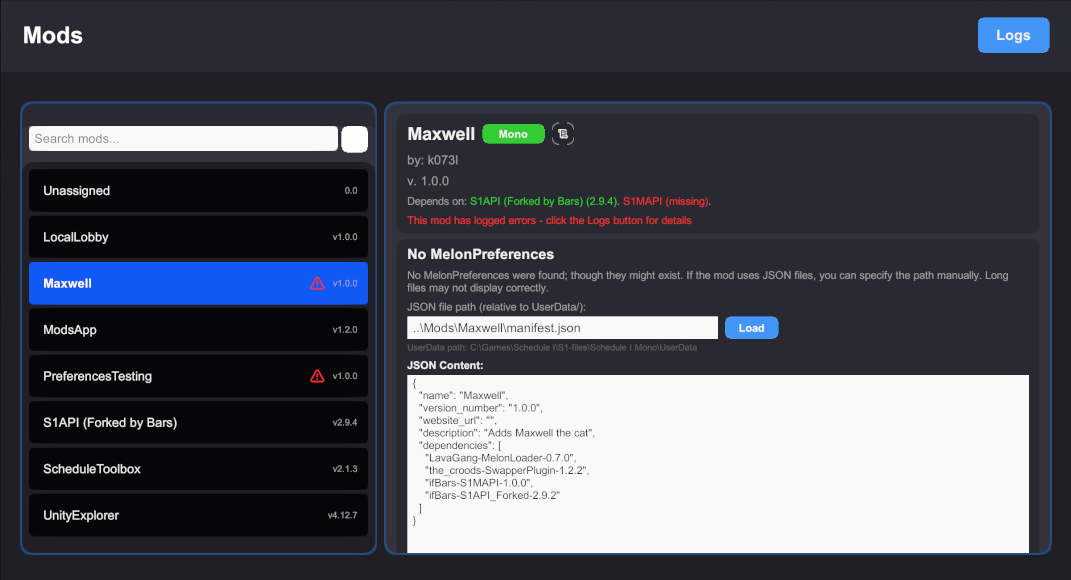Select ModsApp in the mod list
This screenshot has height=580, width=1071.
coord(197,329)
